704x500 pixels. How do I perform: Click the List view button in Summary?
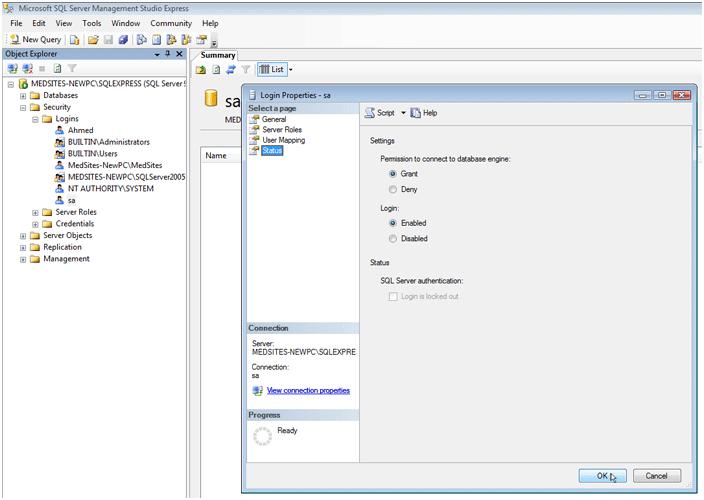click(x=272, y=70)
